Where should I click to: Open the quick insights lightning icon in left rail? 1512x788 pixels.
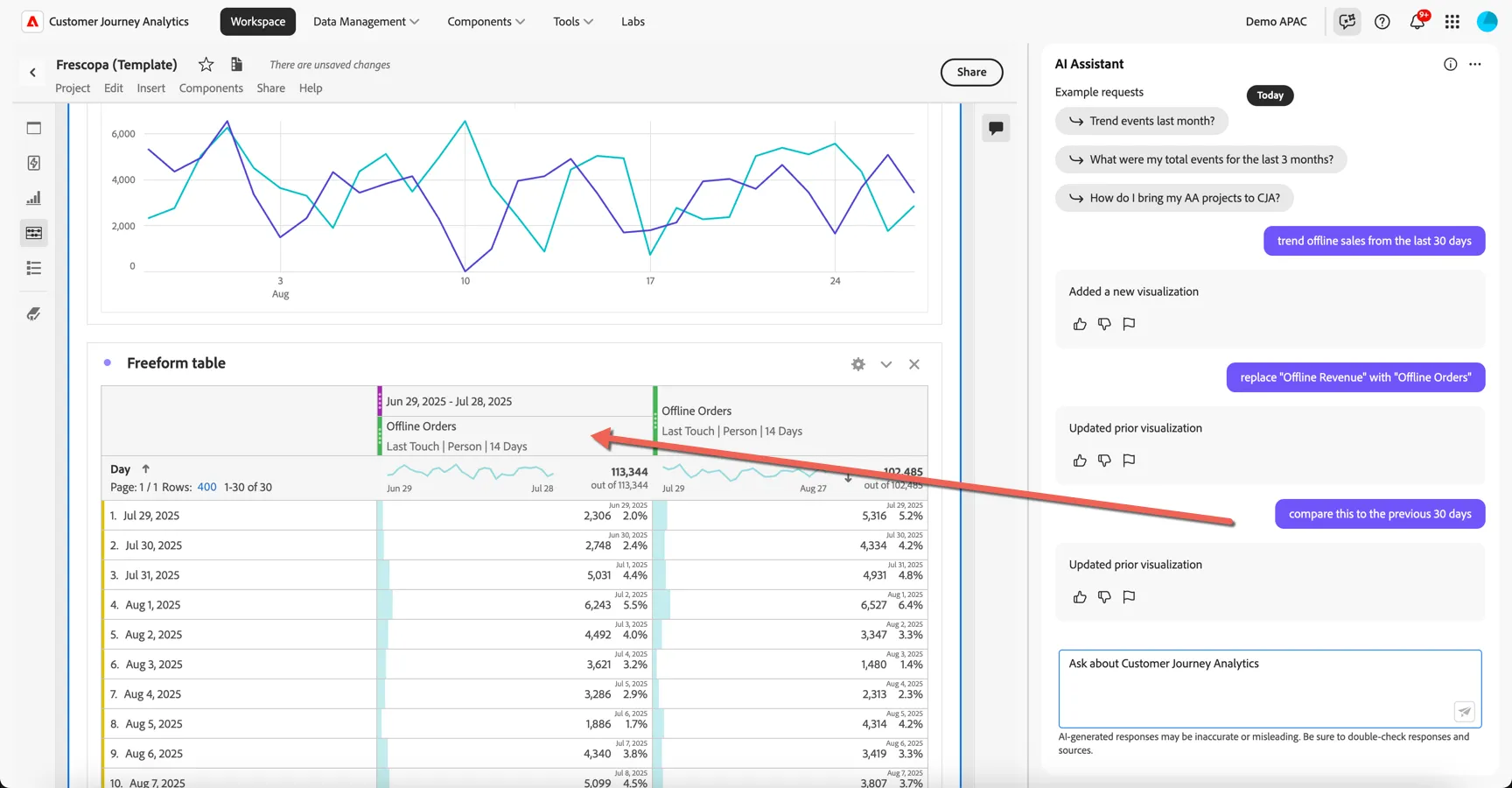(x=33, y=163)
